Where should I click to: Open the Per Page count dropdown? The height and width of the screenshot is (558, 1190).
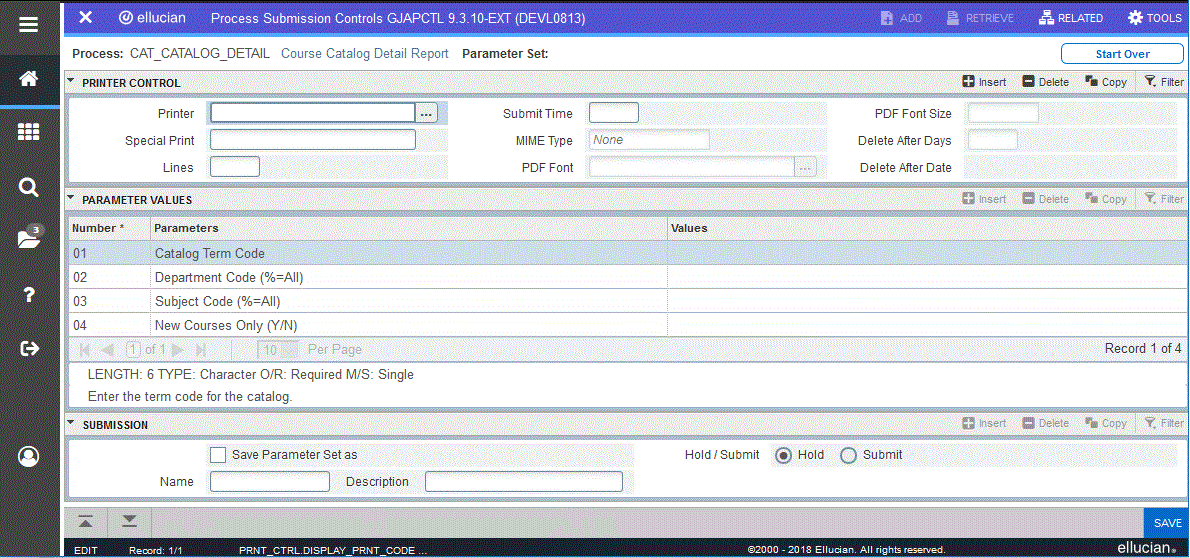278,350
